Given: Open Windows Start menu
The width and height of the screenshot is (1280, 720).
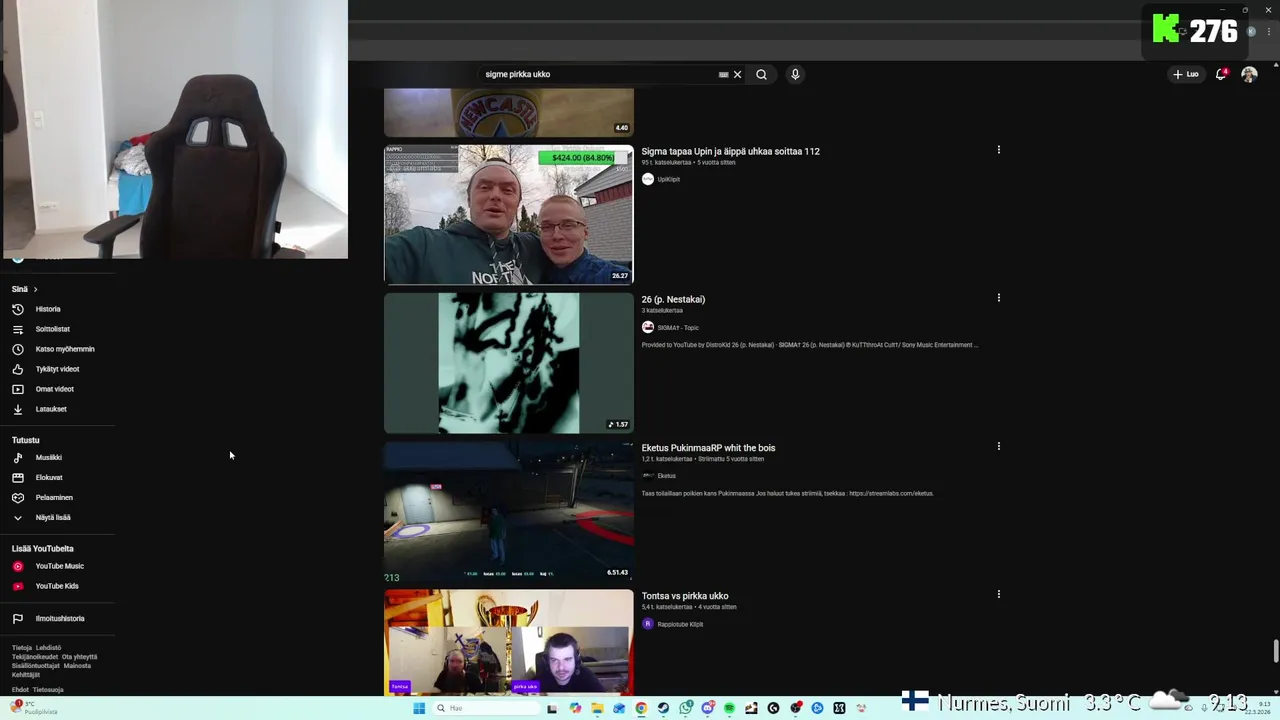Looking at the screenshot, I should click(x=419, y=708).
